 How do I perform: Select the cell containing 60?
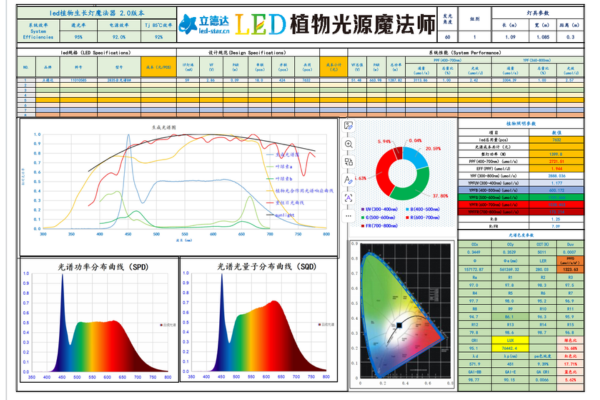pyautogui.click(x=447, y=37)
